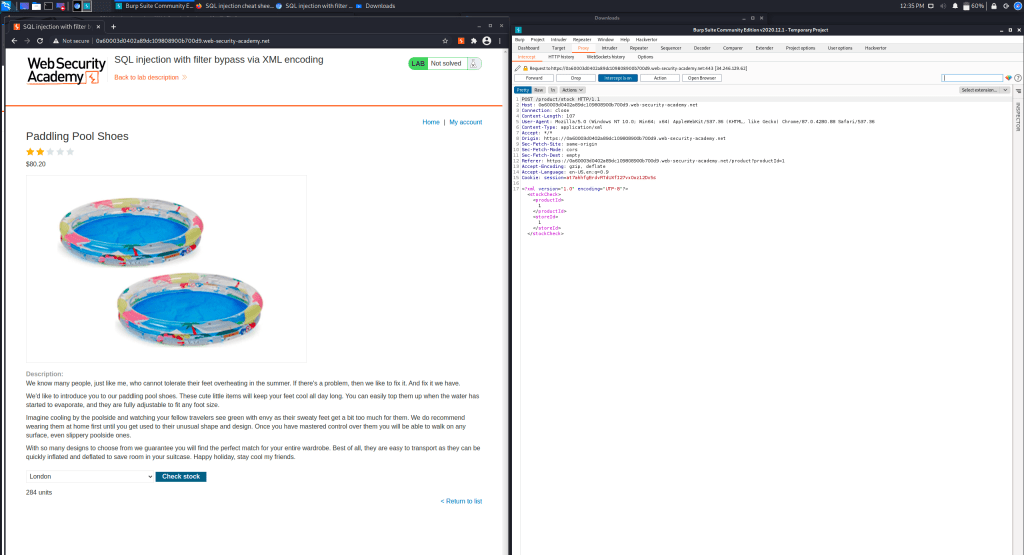Image resolution: width=1024 pixels, height=555 pixels.
Task: Click the Burp help question mark icon
Action: click(1018, 78)
